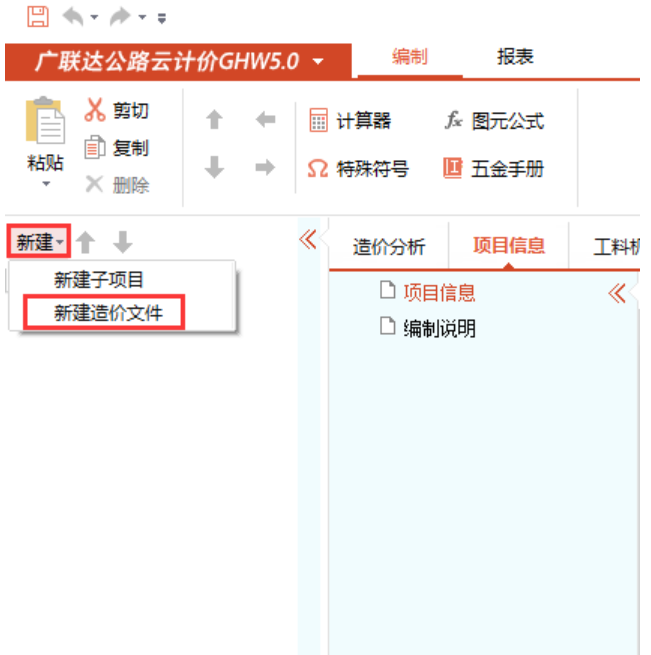Switch to the 造价分析 tab
This screenshot has width=651, height=655.
pos(389,246)
